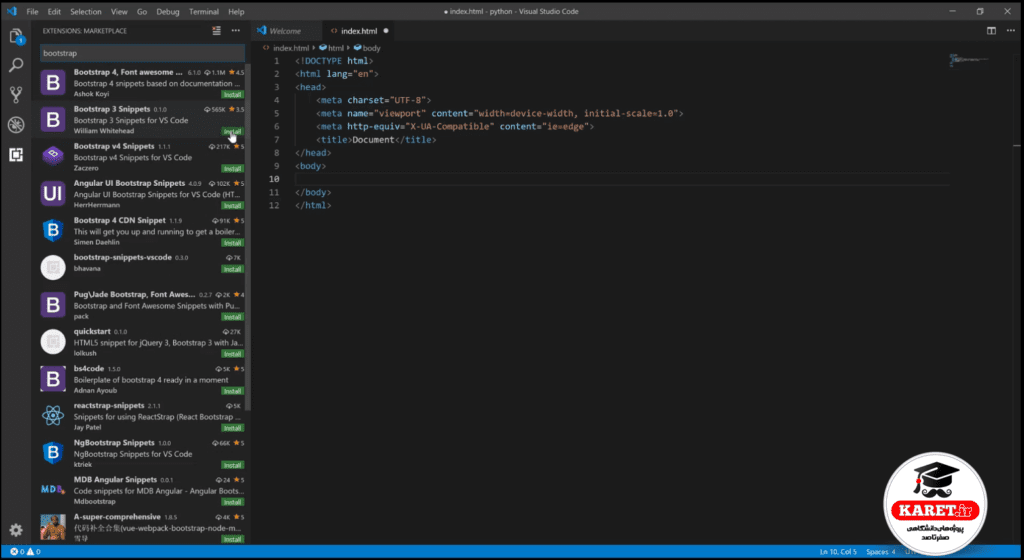Click the Pug\Jade Bootstrap extension icon
1024x560 pixels.
[53, 305]
